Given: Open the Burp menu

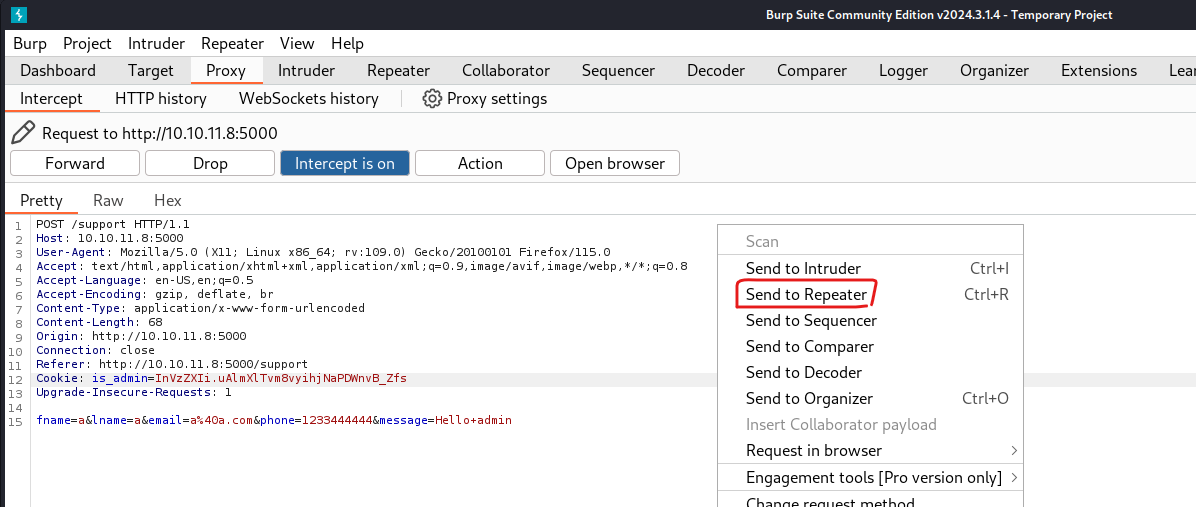Looking at the screenshot, I should [x=30, y=43].
